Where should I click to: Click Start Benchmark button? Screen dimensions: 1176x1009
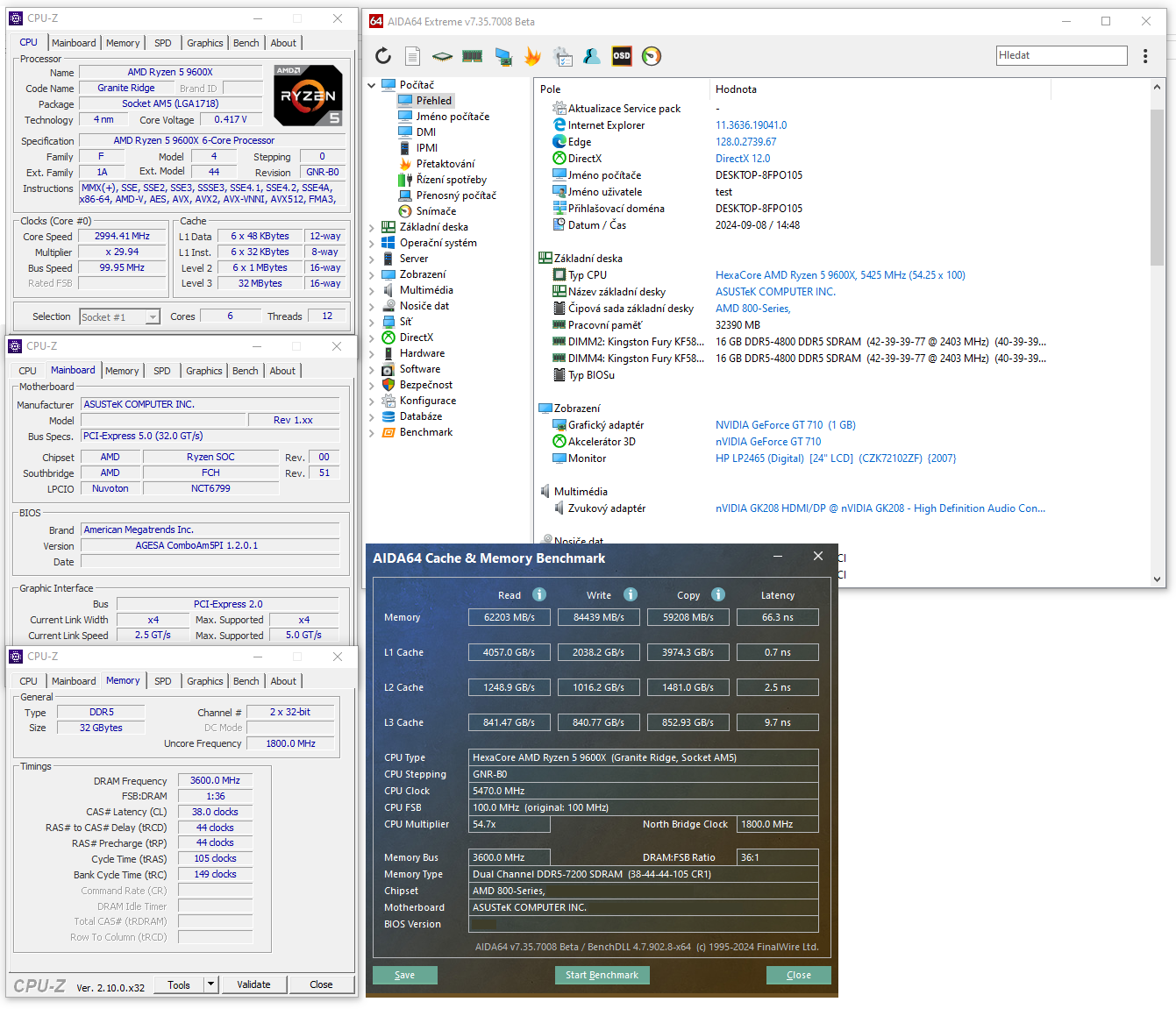tap(602, 975)
